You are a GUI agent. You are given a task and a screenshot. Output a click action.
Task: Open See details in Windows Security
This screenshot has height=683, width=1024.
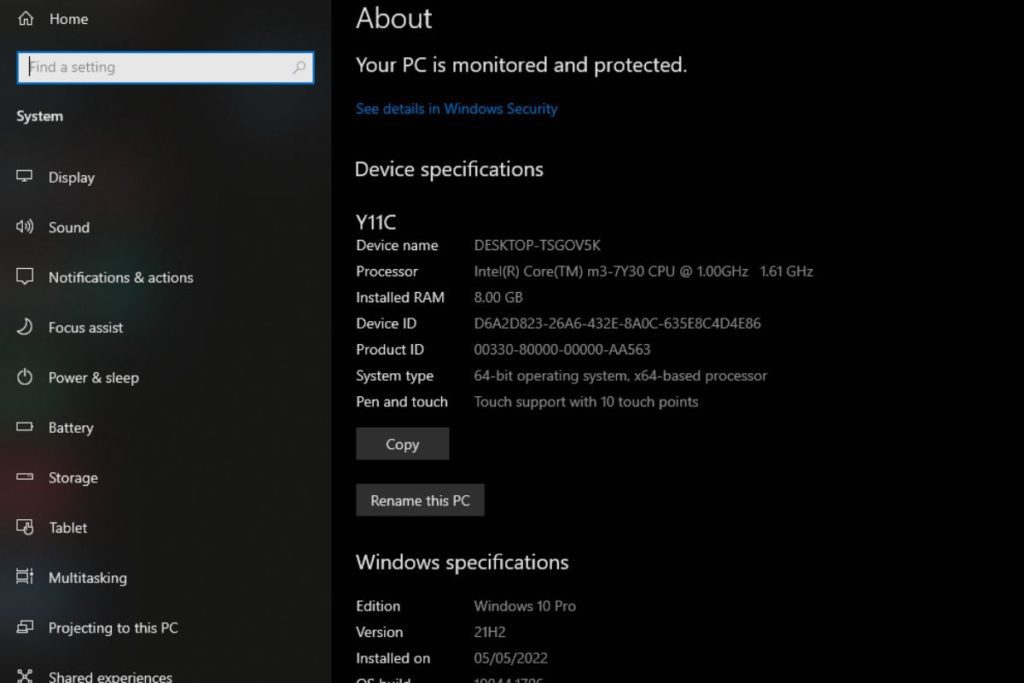click(456, 109)
